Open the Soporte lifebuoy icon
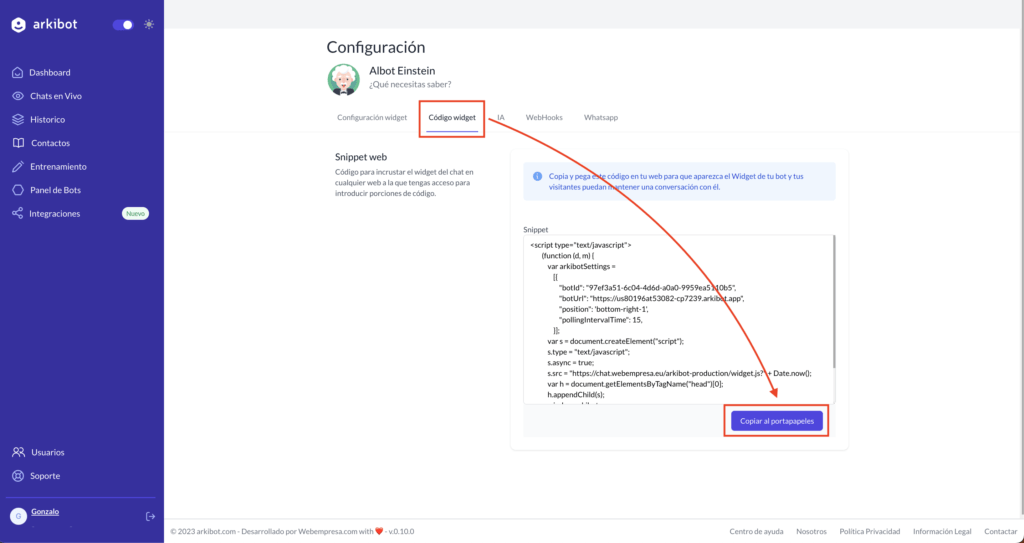The height and width of the screenshot is (543, 1024). (x=18, y=476)
